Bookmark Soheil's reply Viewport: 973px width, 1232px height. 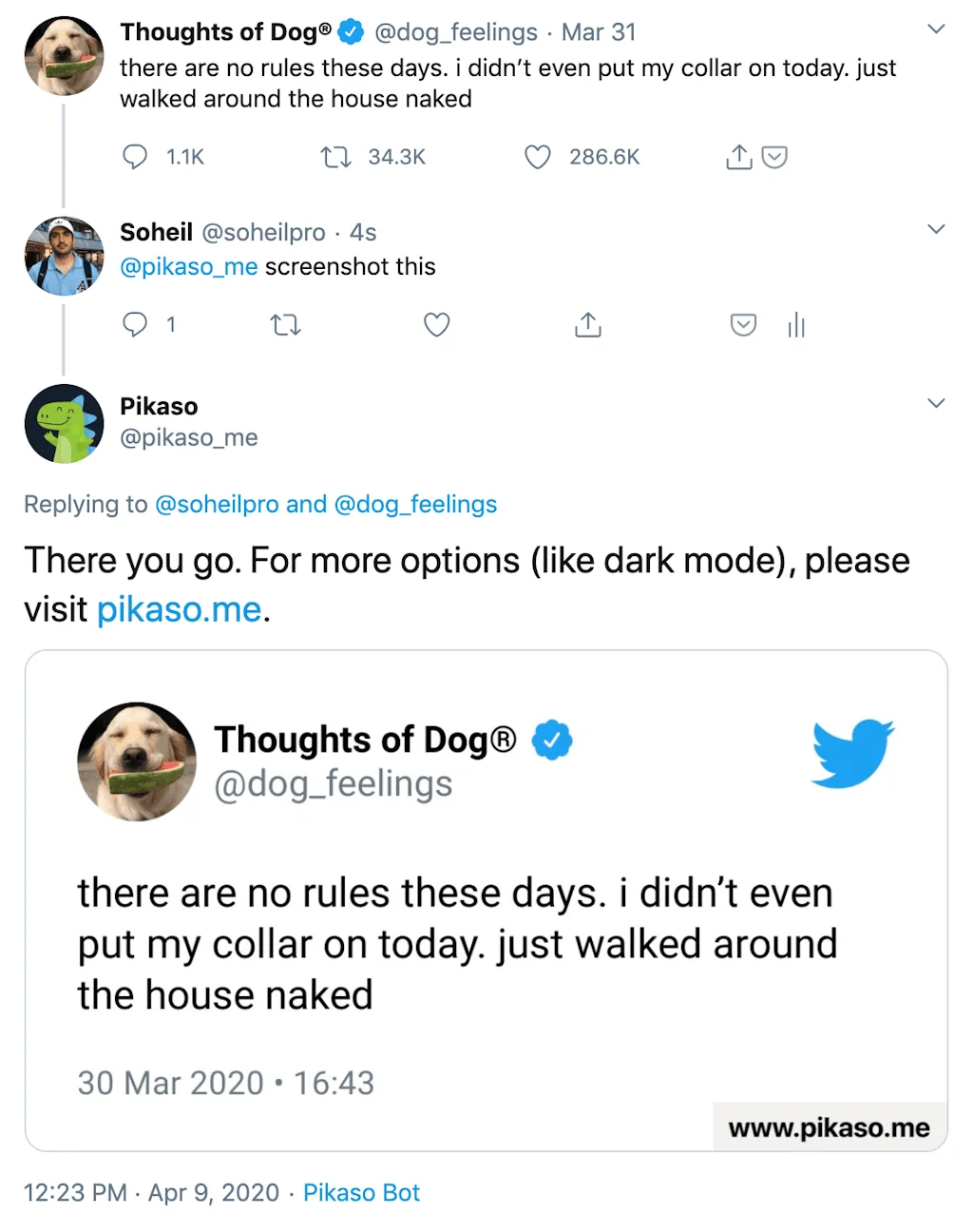[744, 324]
